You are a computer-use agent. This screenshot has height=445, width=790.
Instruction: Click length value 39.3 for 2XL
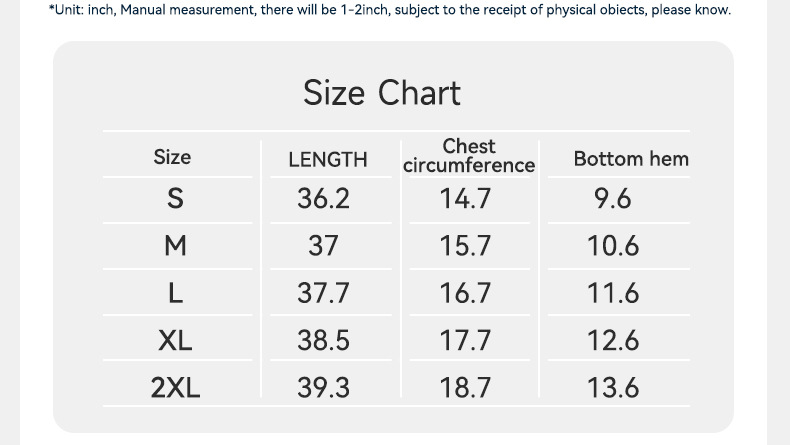[323, 387]
